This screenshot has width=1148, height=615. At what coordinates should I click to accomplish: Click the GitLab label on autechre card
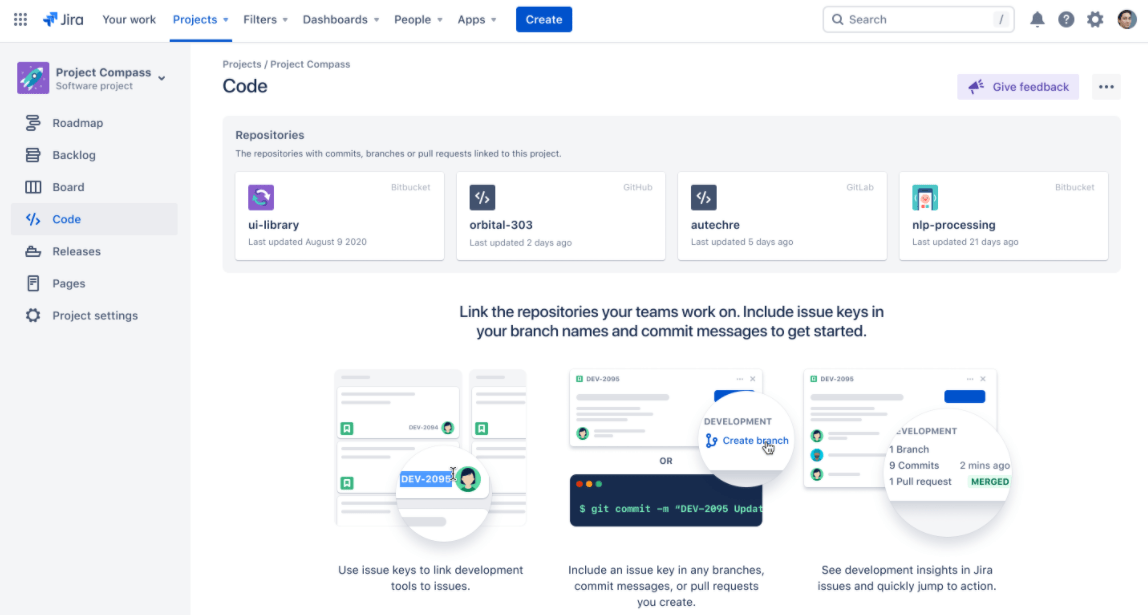[860, 187]
